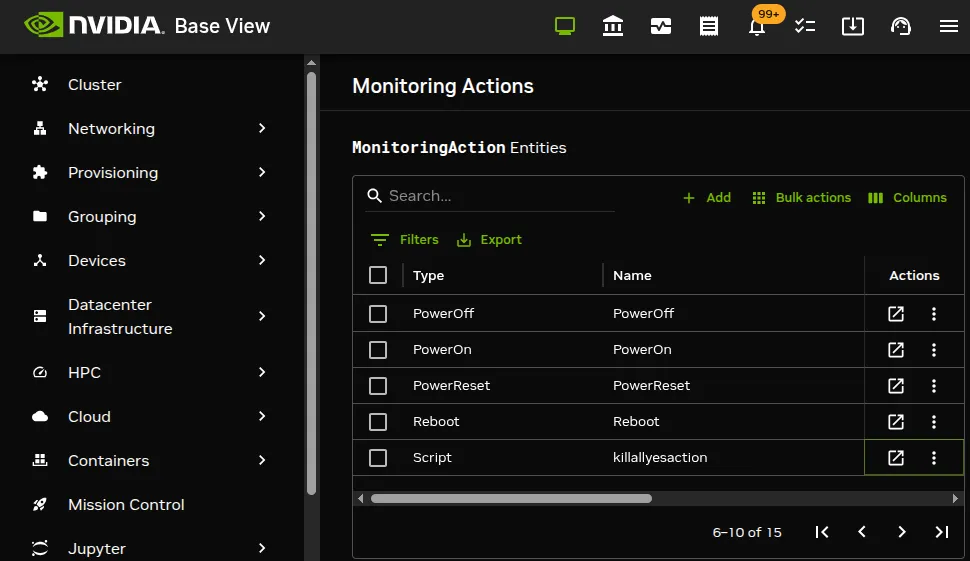Click the Containers sidebar icon

pos(40,460)
